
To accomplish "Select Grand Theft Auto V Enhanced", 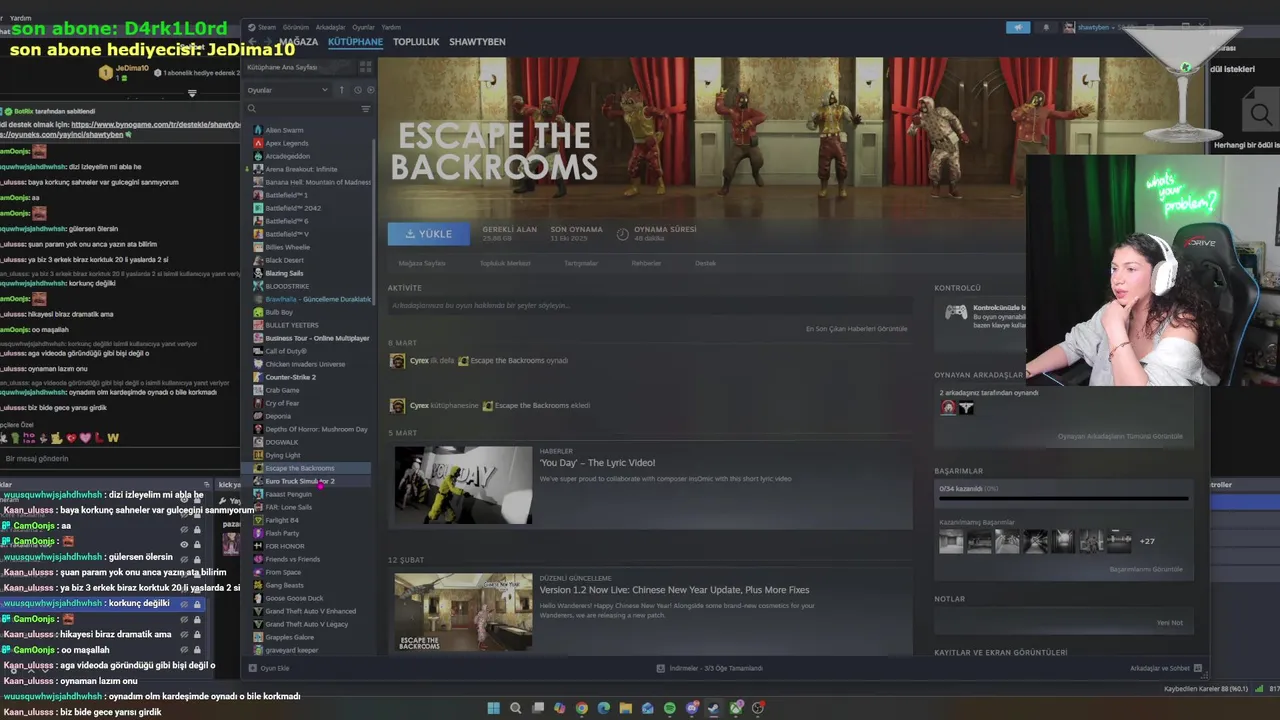I will pyautogui.click(x=310, y=611).
